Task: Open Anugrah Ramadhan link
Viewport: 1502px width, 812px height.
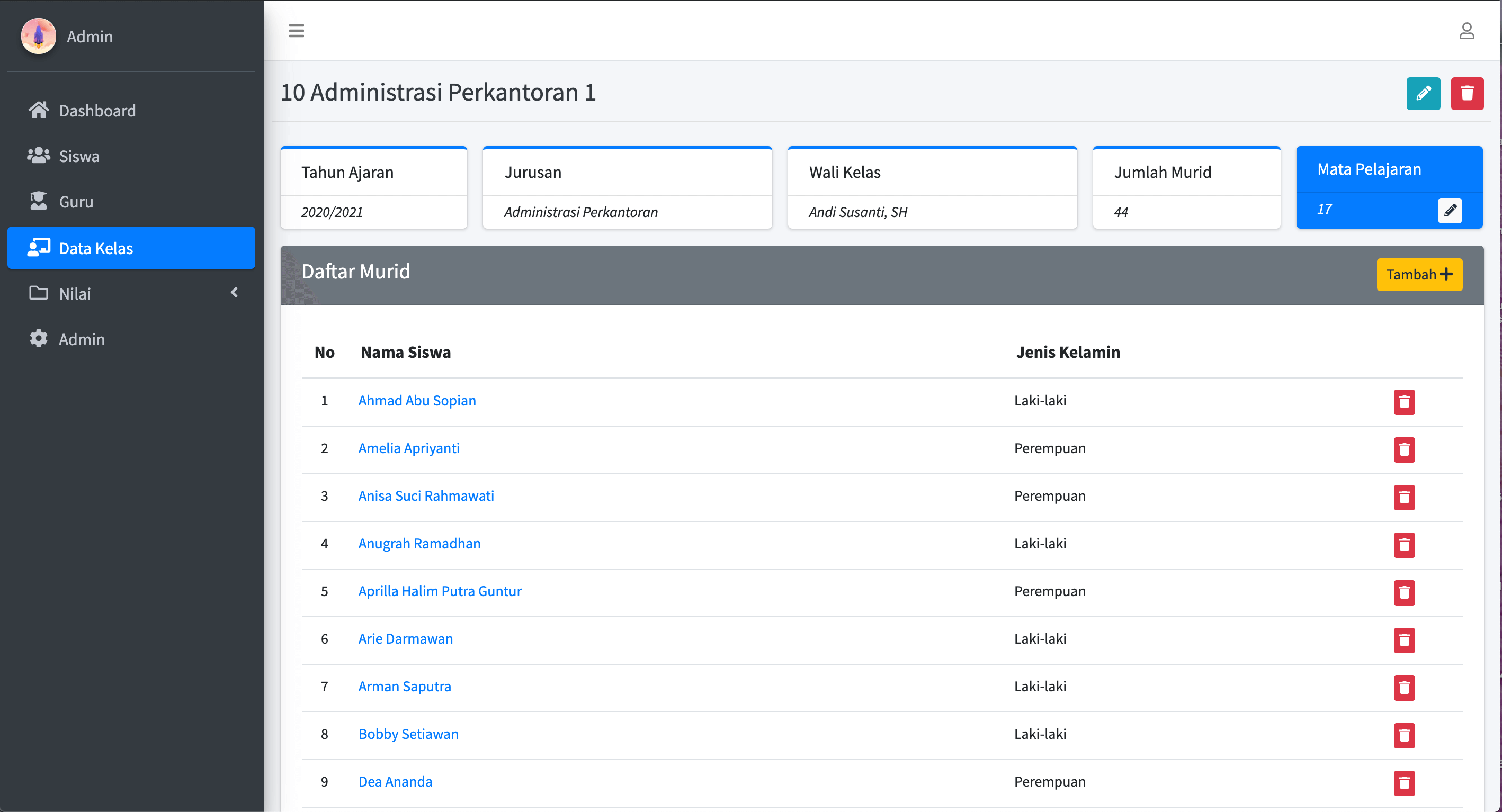Action: [x=419, y=544]
